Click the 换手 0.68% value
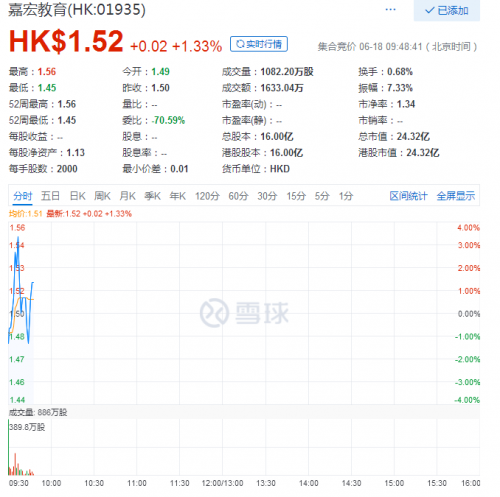500x497 pixels. (400, 72)
